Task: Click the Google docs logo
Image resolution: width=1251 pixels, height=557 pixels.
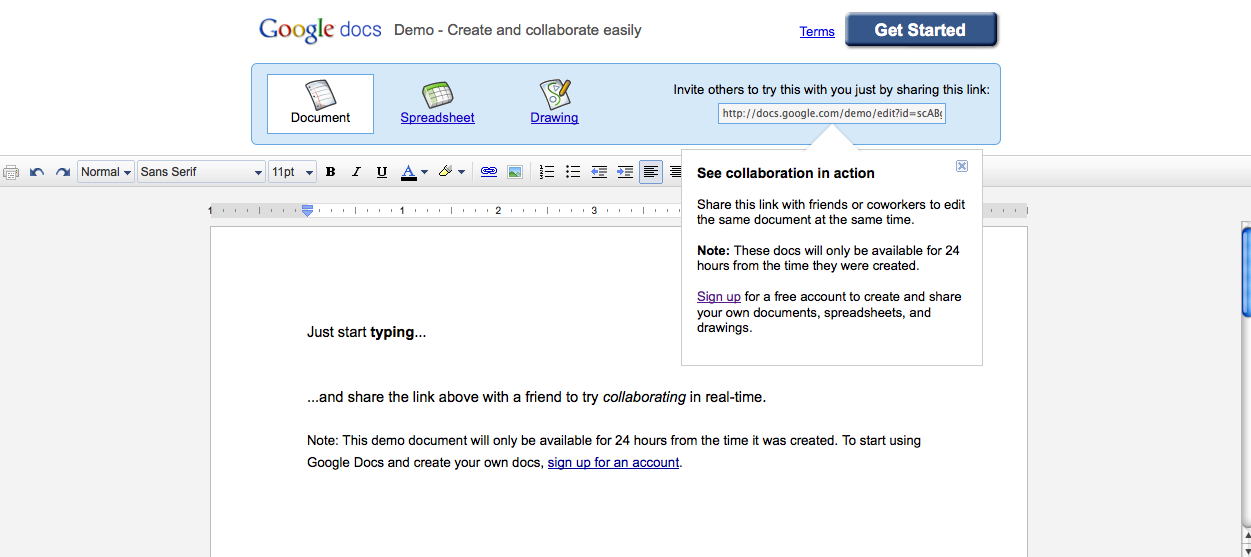Action: 320,30
